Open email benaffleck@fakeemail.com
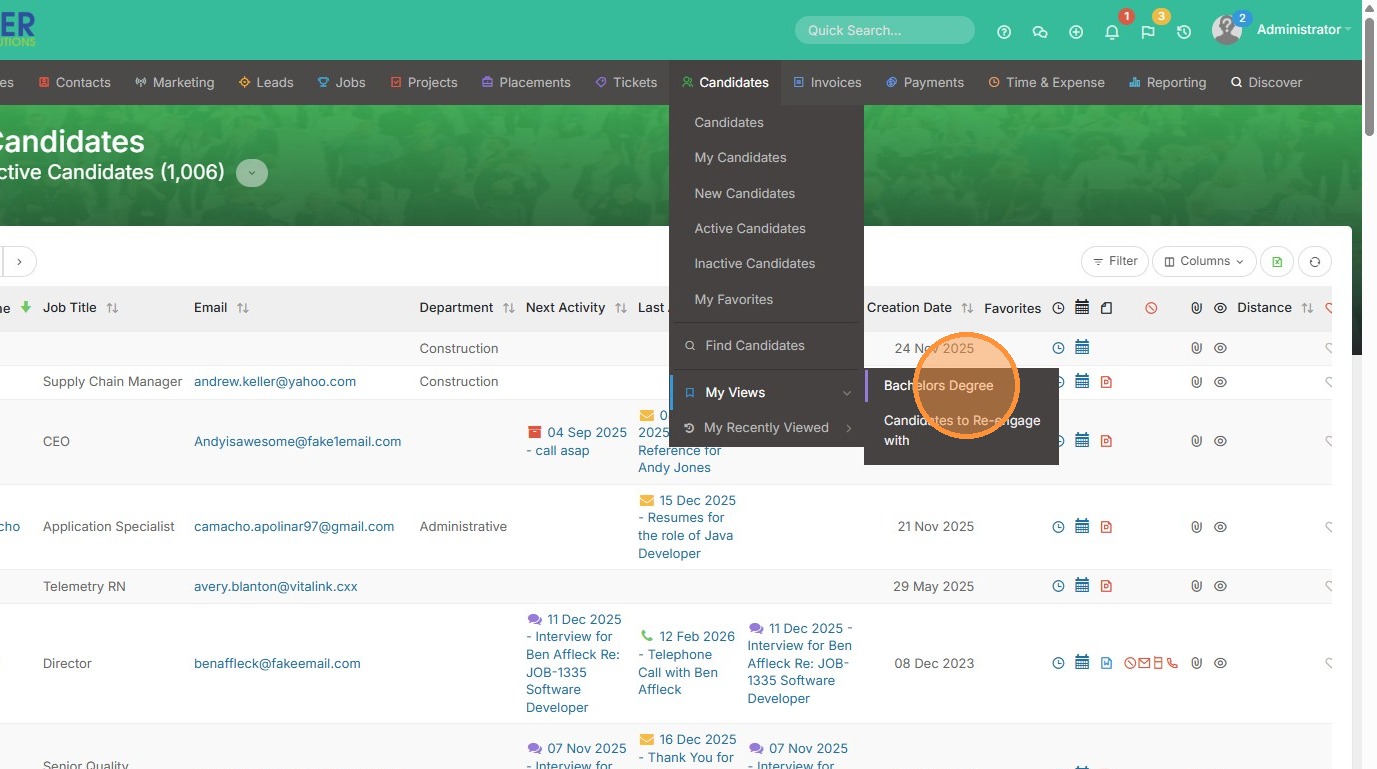Viewport: 1377px width, 769px height. pyautogui.click(x=277, y=664)
